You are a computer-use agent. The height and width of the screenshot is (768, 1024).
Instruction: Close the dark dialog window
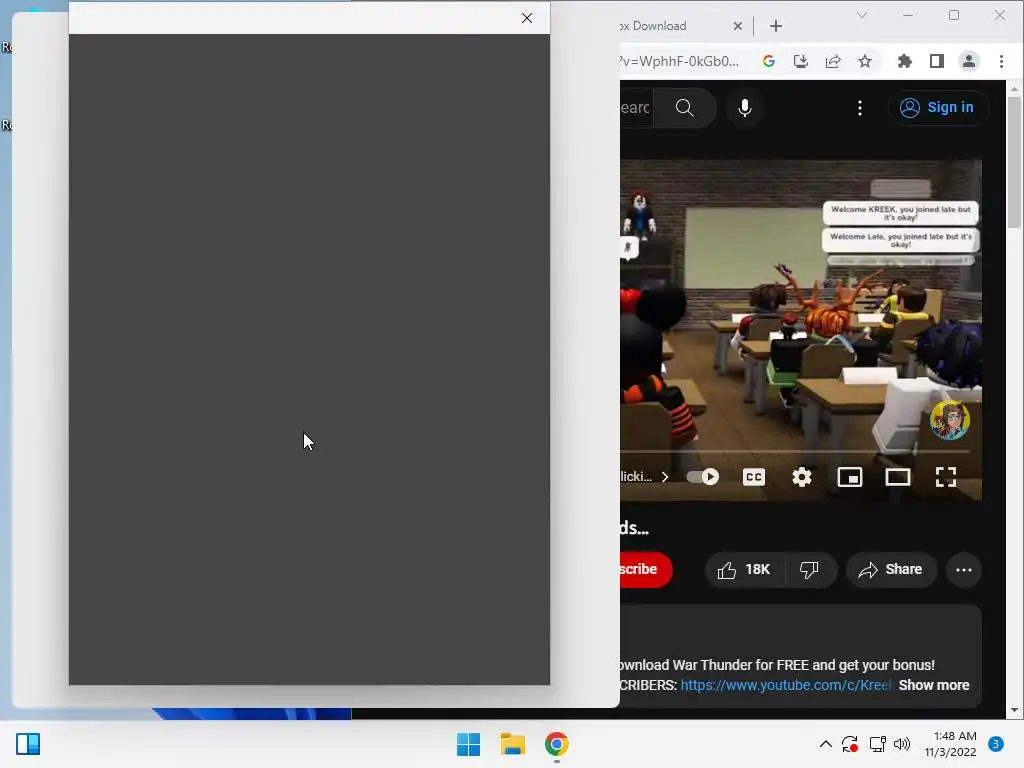[527, 18]
